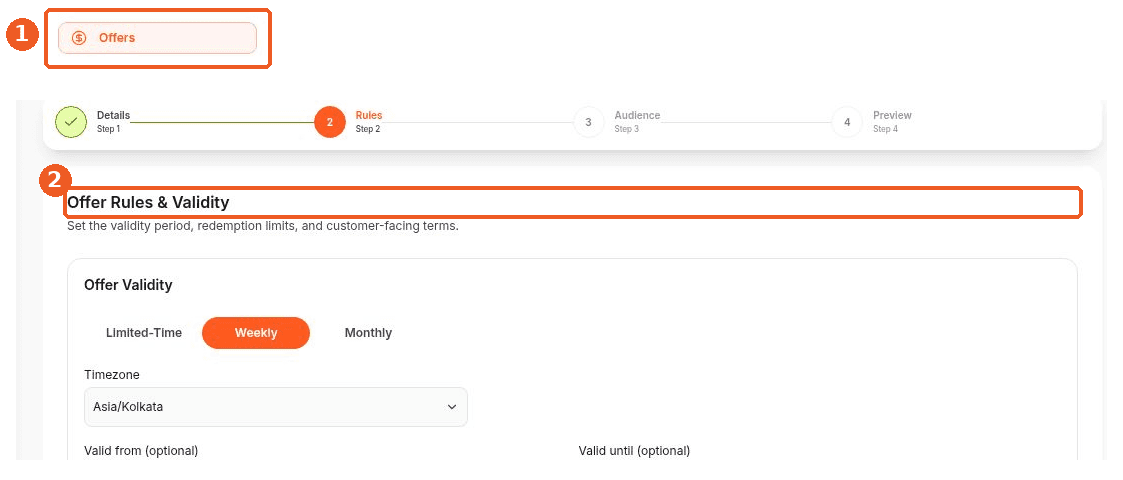Switch validity to Monthly

coord(368,333)
